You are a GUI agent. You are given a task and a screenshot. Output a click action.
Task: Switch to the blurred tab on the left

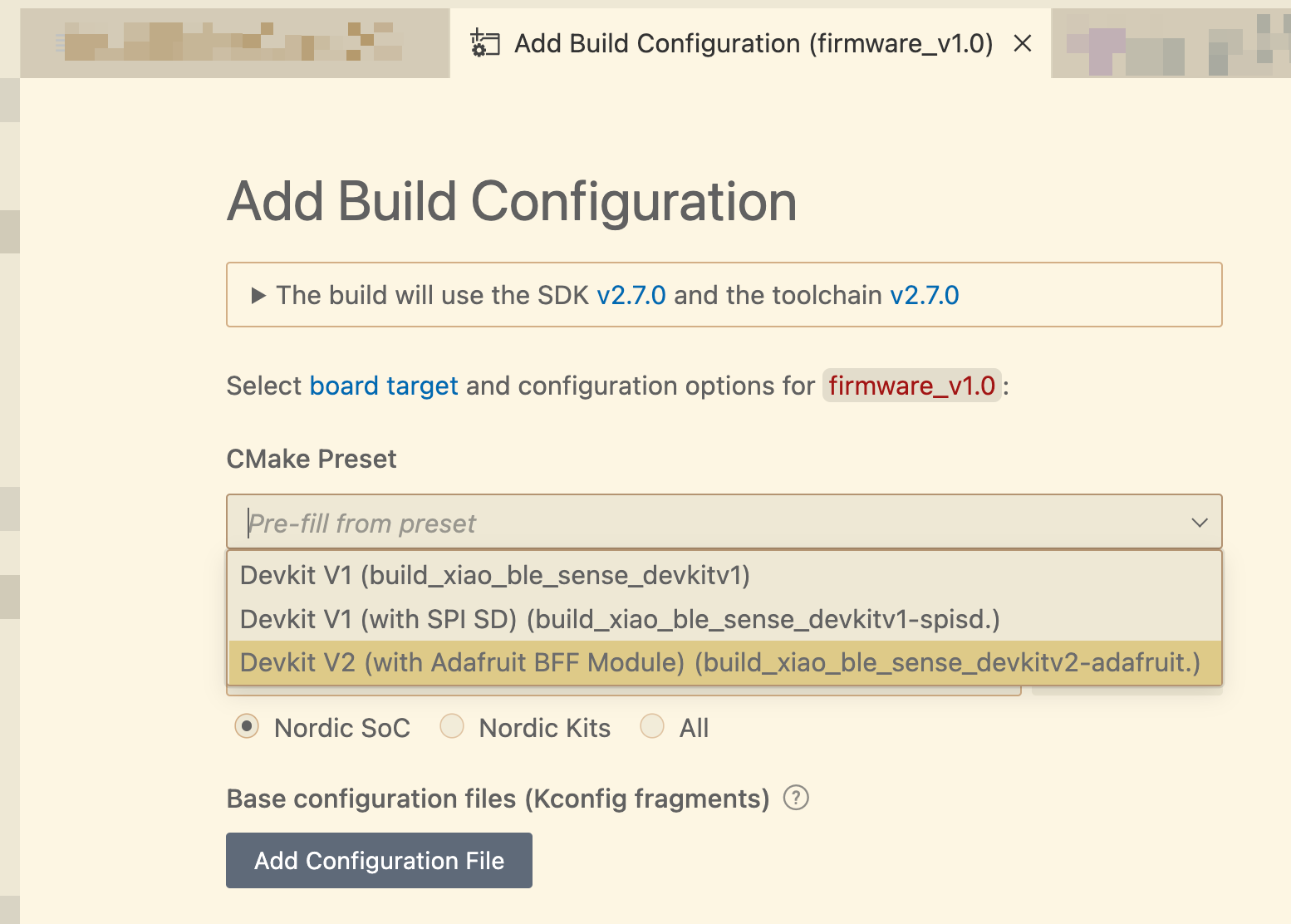(x=234, y=43)
